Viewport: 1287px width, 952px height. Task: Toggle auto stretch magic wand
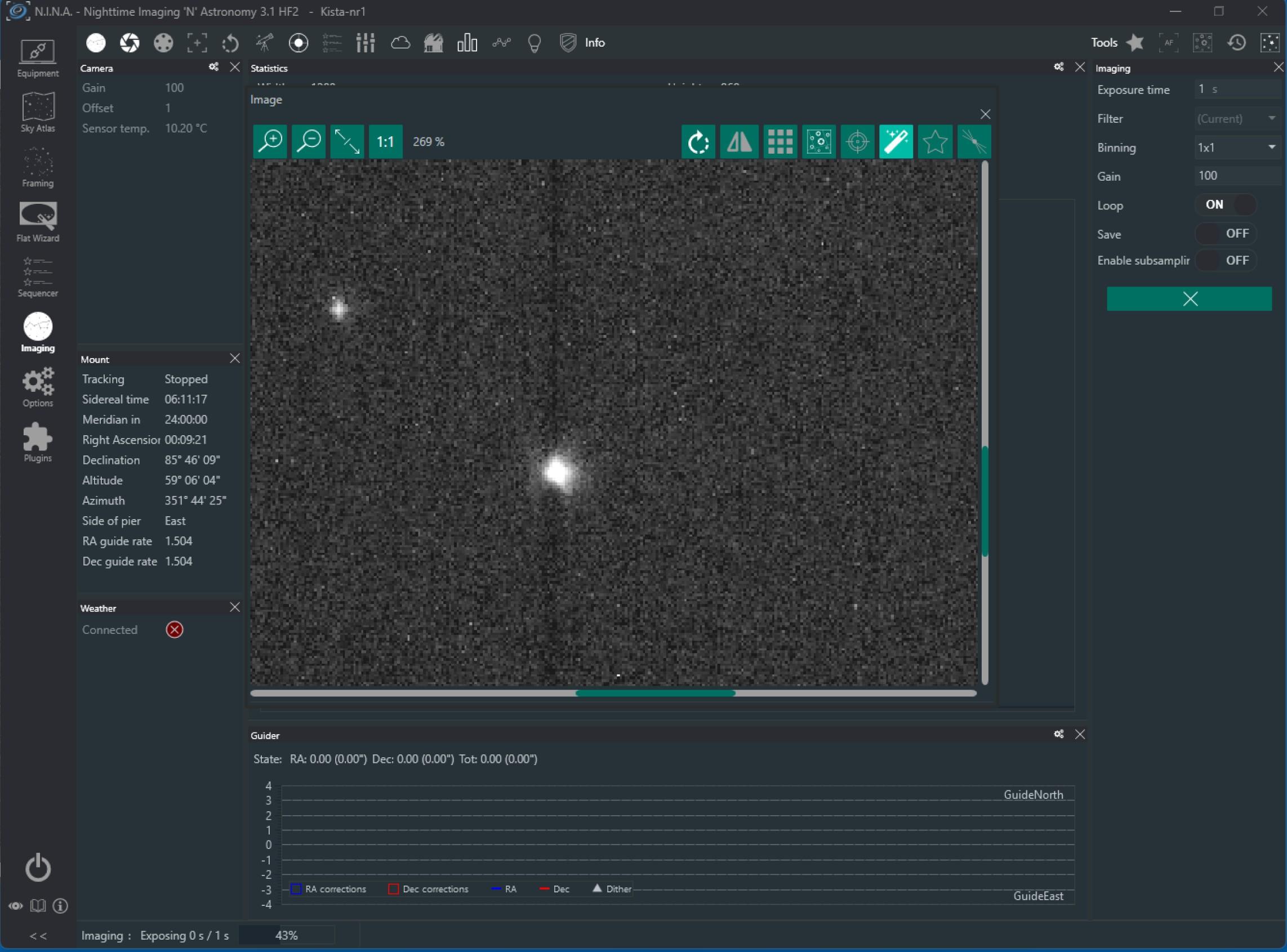click(896, 142)
